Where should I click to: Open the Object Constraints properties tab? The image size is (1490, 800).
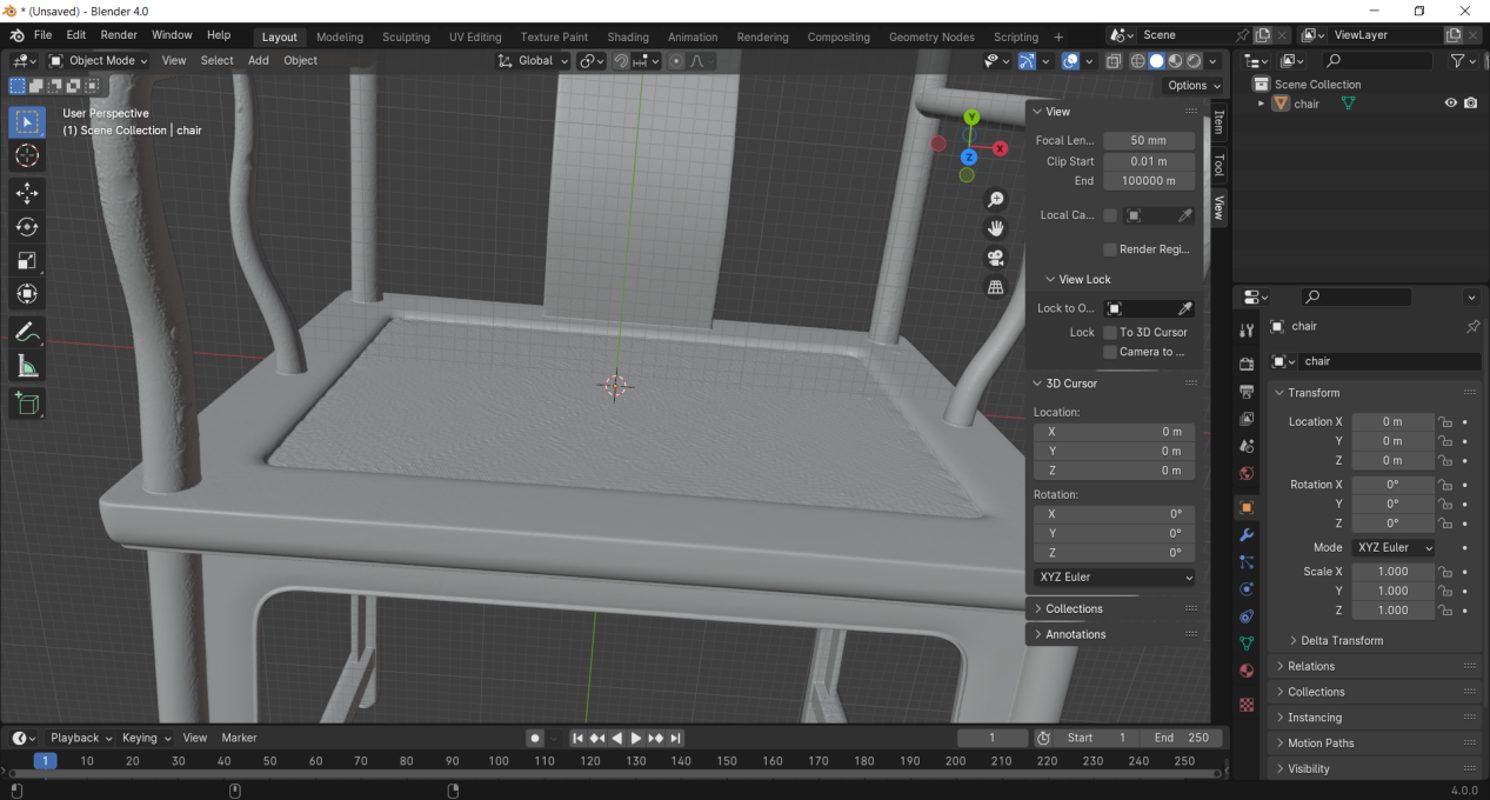pos(1246,616)
